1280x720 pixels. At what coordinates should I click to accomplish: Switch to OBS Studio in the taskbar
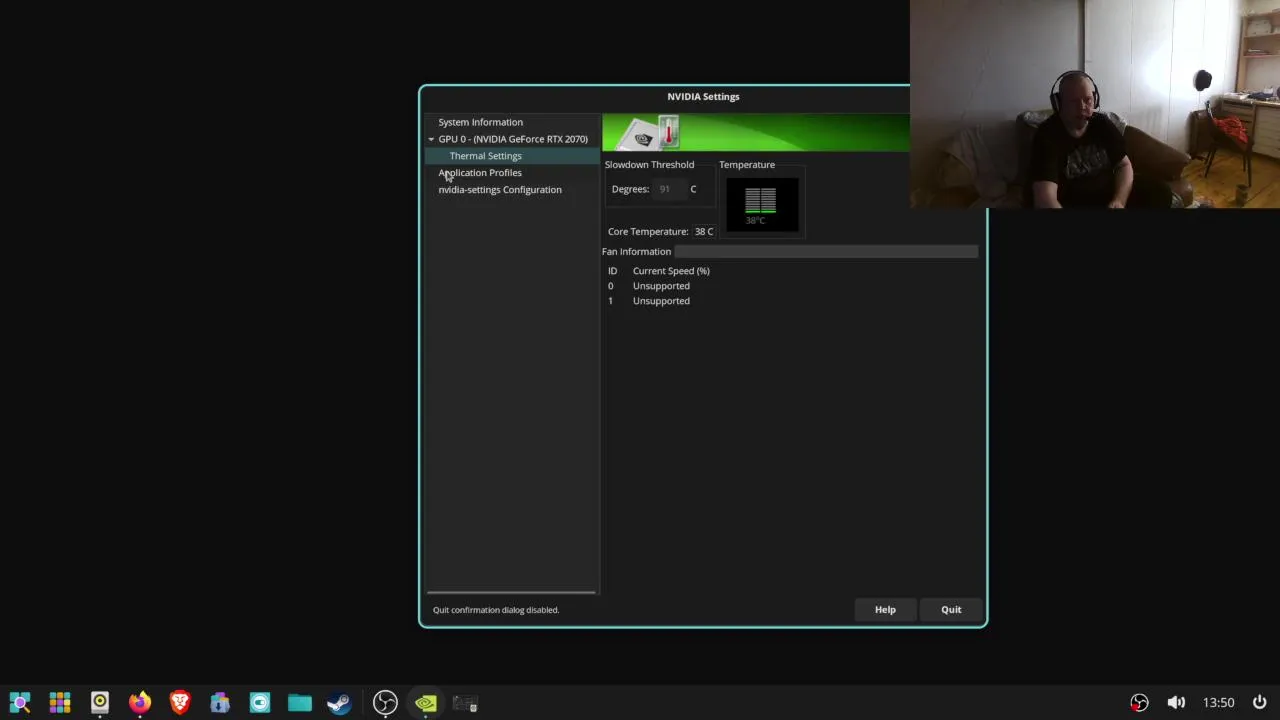(385, 703)
